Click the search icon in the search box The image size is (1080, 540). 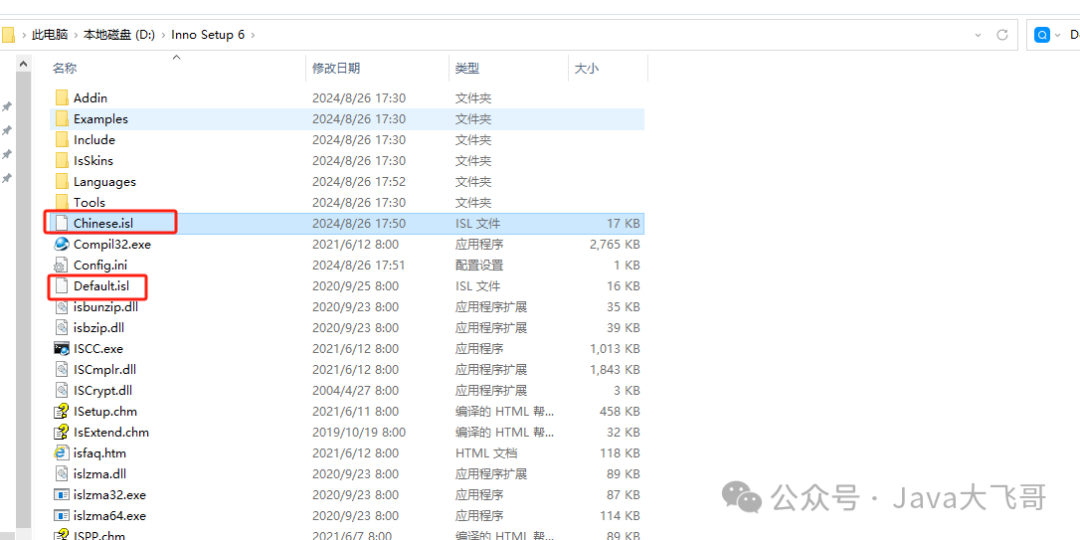point(1042,34)
